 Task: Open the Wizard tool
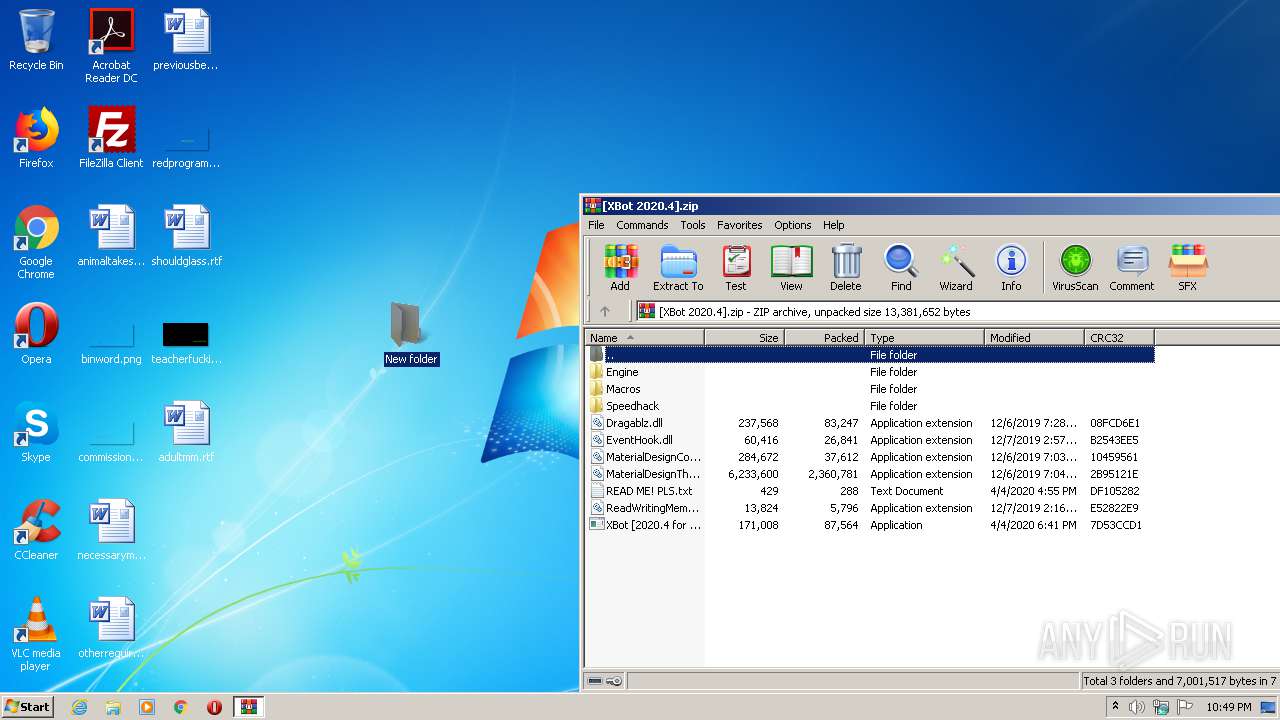pyautogui.click(x=955, y=267)
